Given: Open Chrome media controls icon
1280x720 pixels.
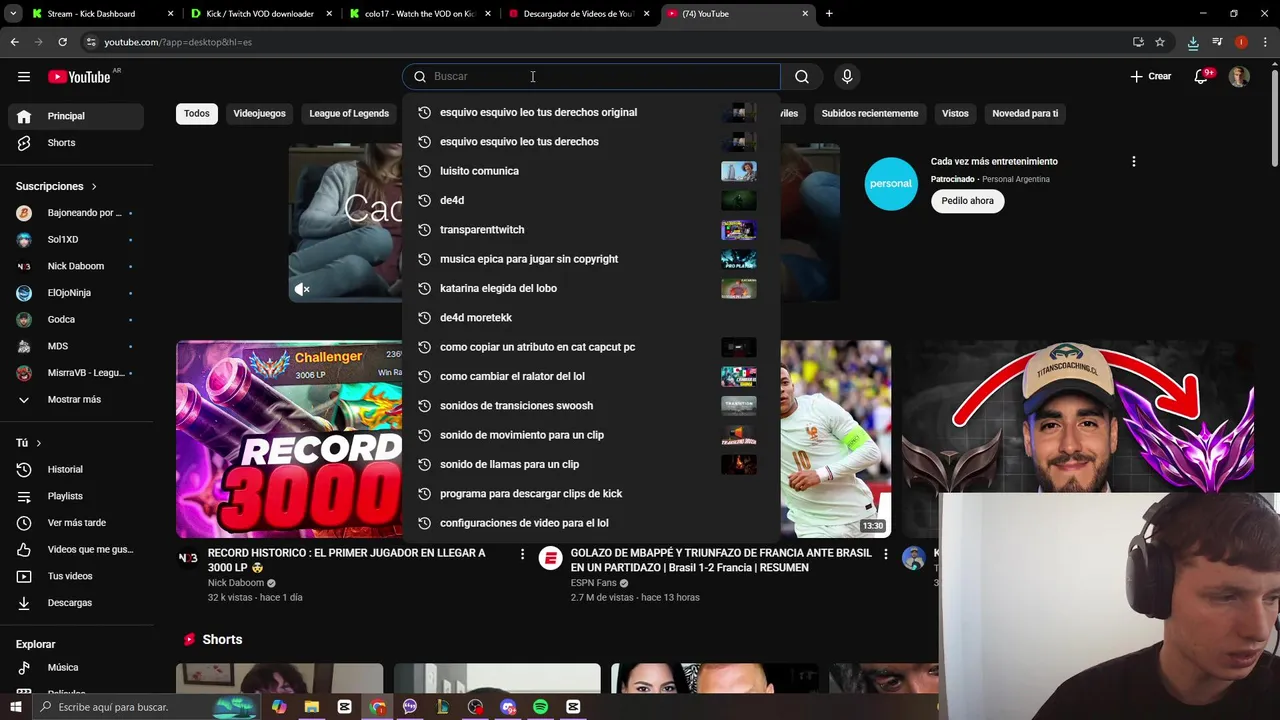Looking at the screenshot, I should point(1217,42).
